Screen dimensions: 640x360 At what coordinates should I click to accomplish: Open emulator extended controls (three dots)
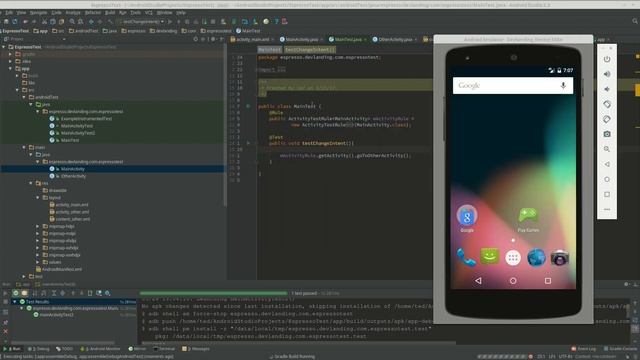607,209
